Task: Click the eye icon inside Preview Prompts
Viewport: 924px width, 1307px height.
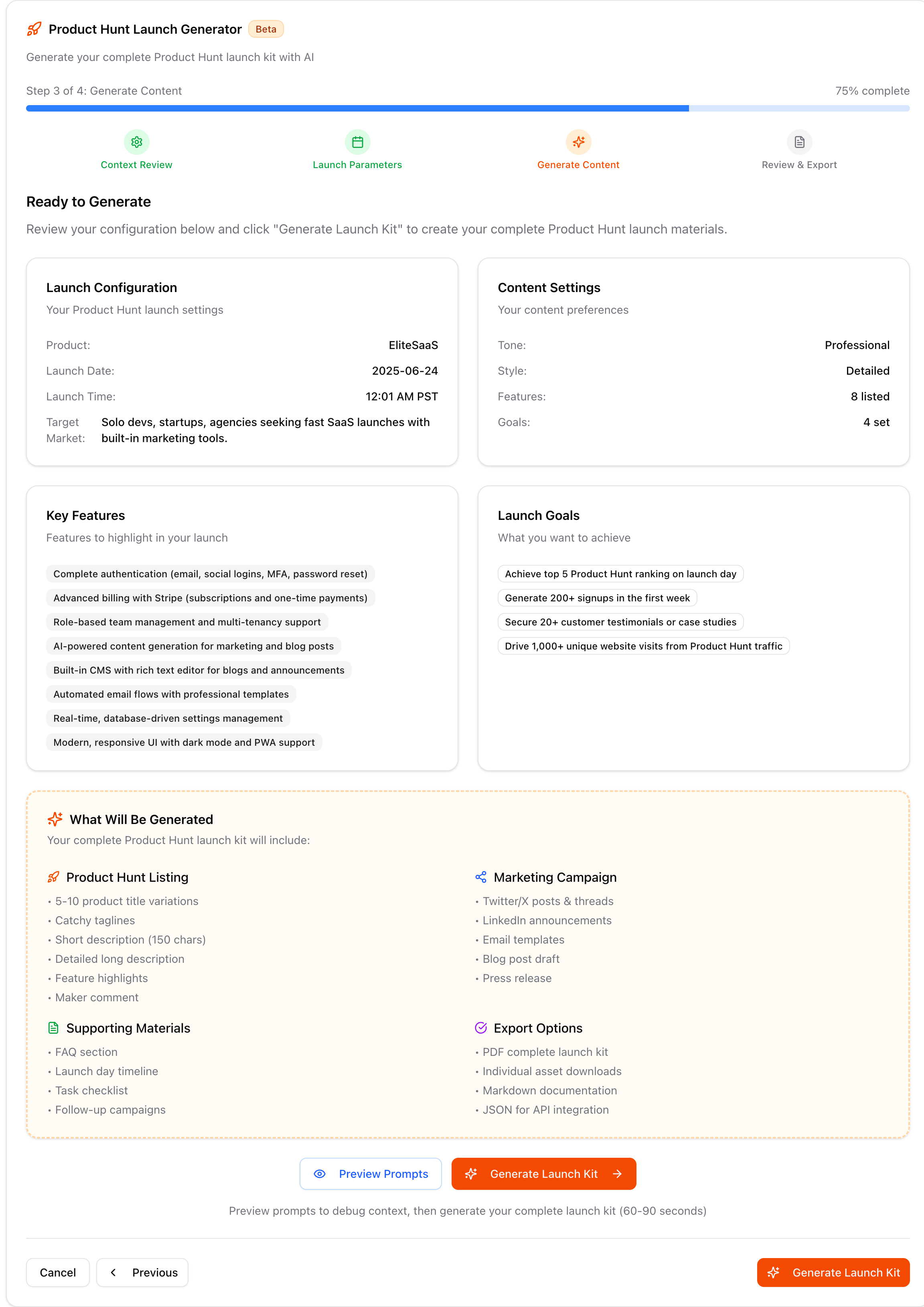Action: click(320, 1174)
